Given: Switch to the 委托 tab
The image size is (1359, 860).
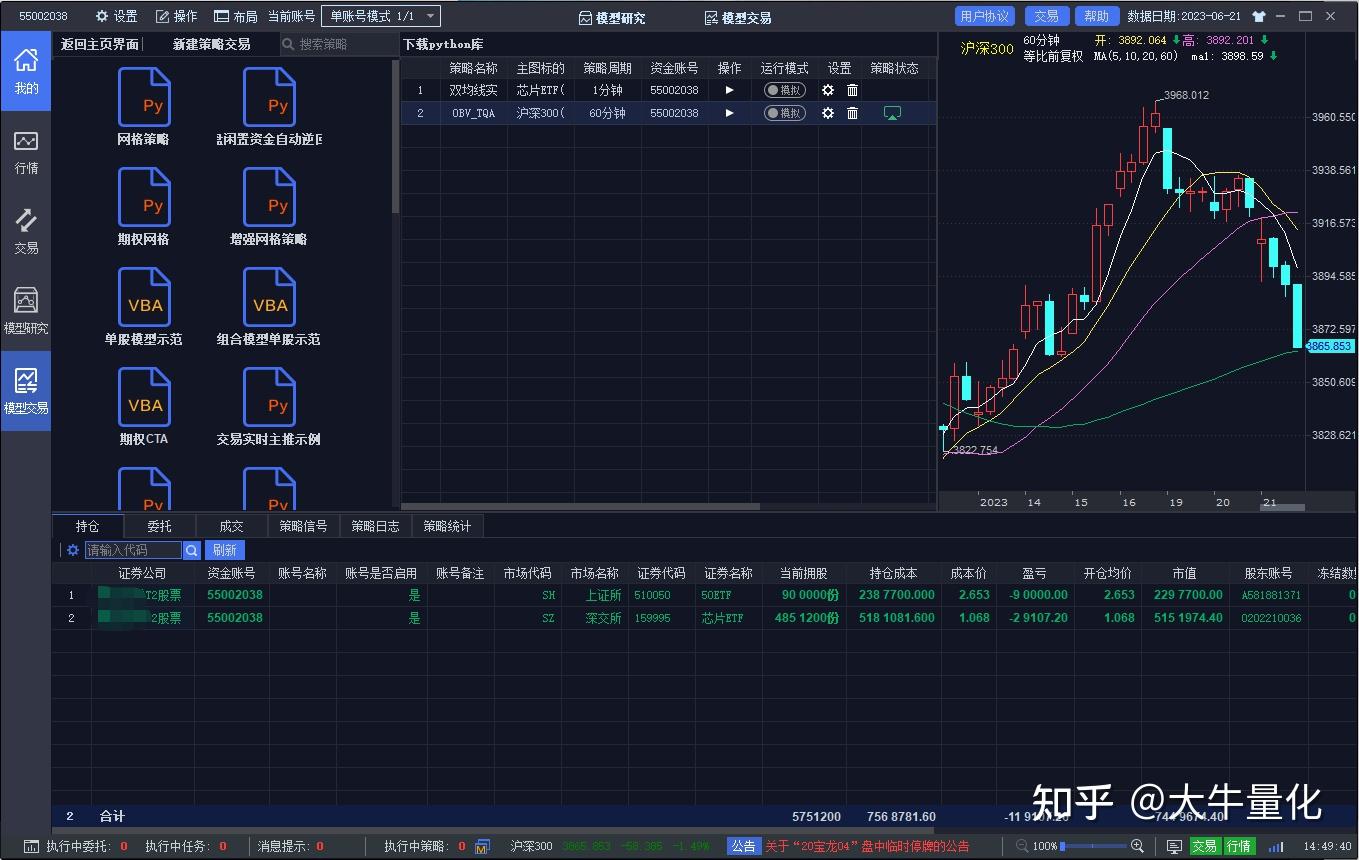Looking at the screenshot, I should (158, 525).
